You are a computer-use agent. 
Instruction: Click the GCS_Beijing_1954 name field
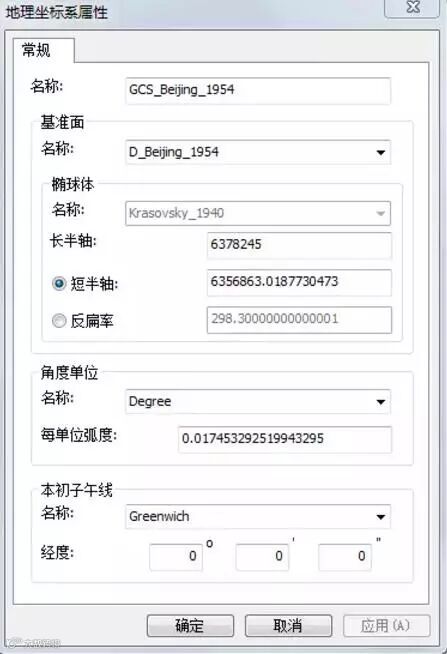[258, 90]
